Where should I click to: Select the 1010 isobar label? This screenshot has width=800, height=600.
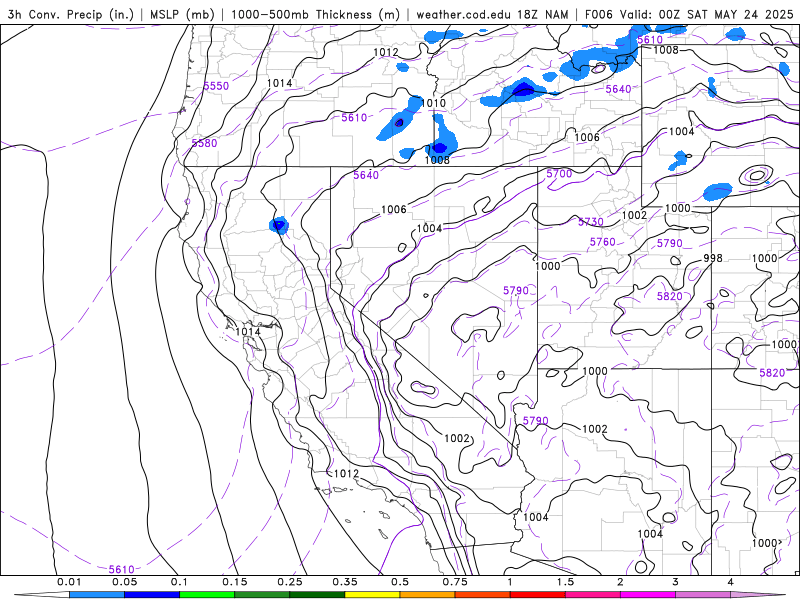click(433, 103)
